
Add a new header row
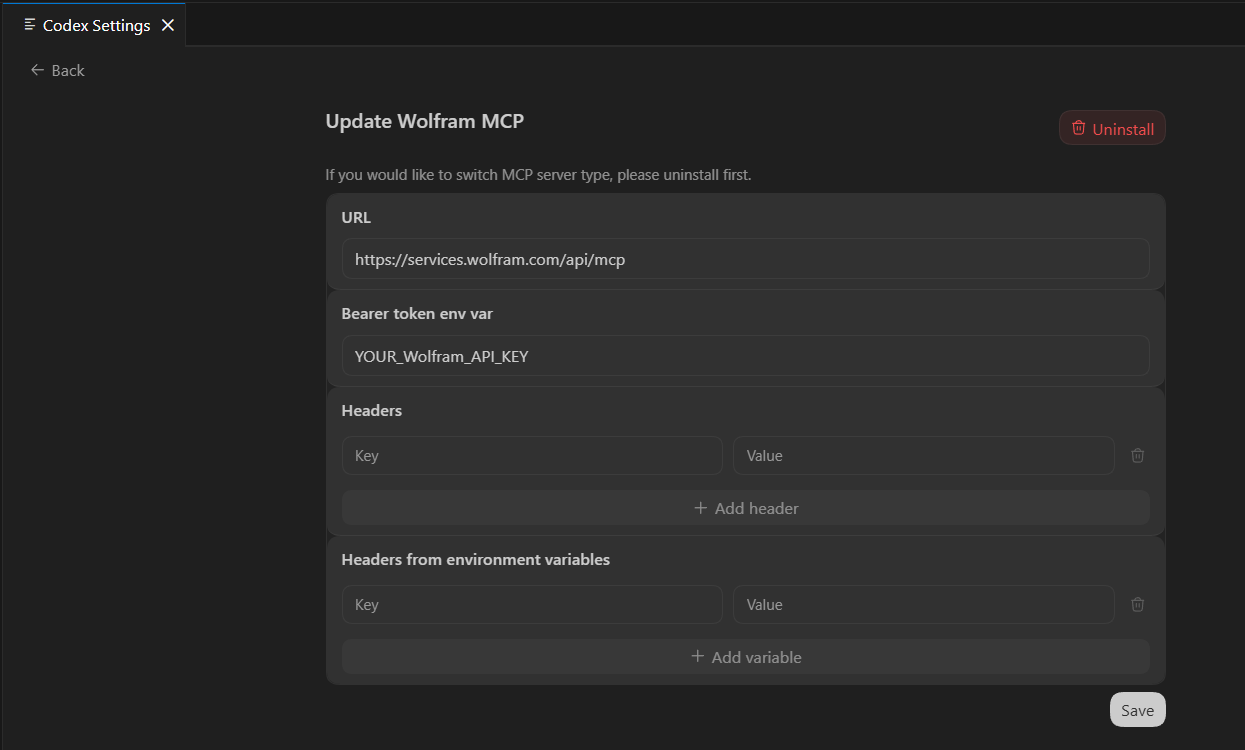pos(746,507)
